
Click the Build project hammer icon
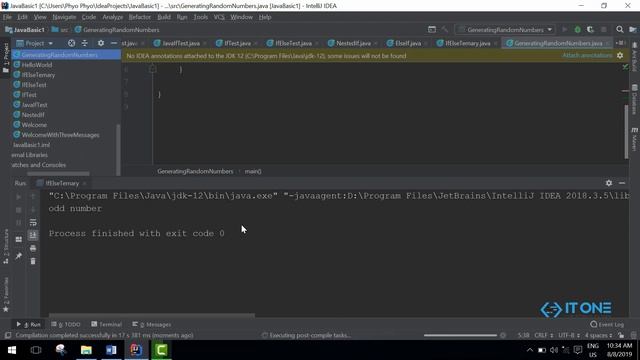(x=445, y=30)
